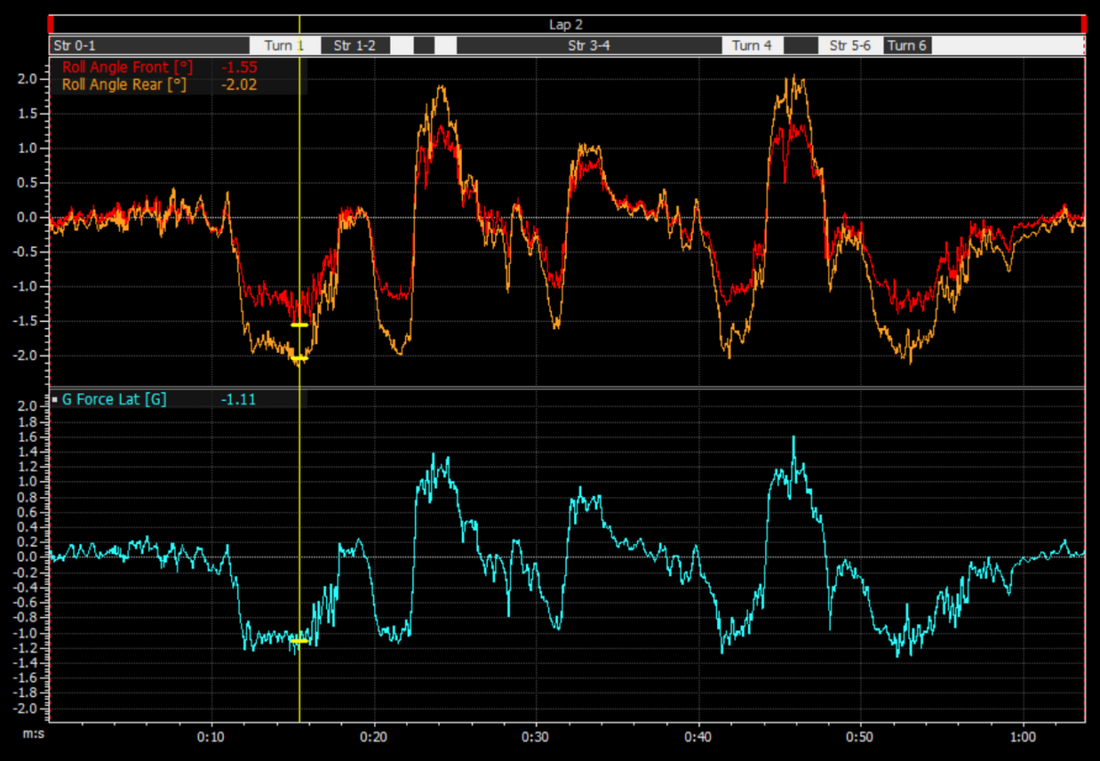
Task: Select the Lap 2 bar at the top
Action: [566, 25]
